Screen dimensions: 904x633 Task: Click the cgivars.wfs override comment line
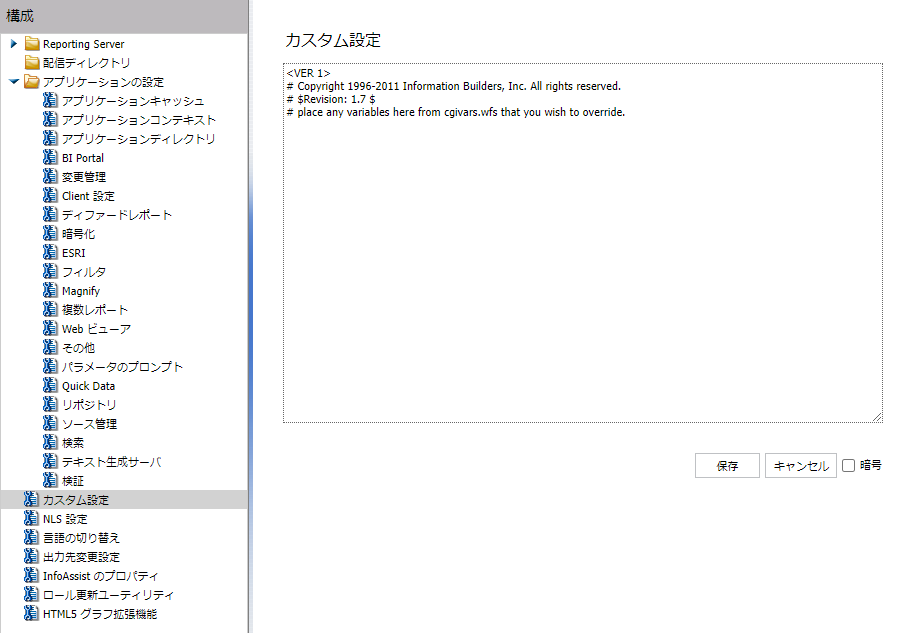[455, 112]
